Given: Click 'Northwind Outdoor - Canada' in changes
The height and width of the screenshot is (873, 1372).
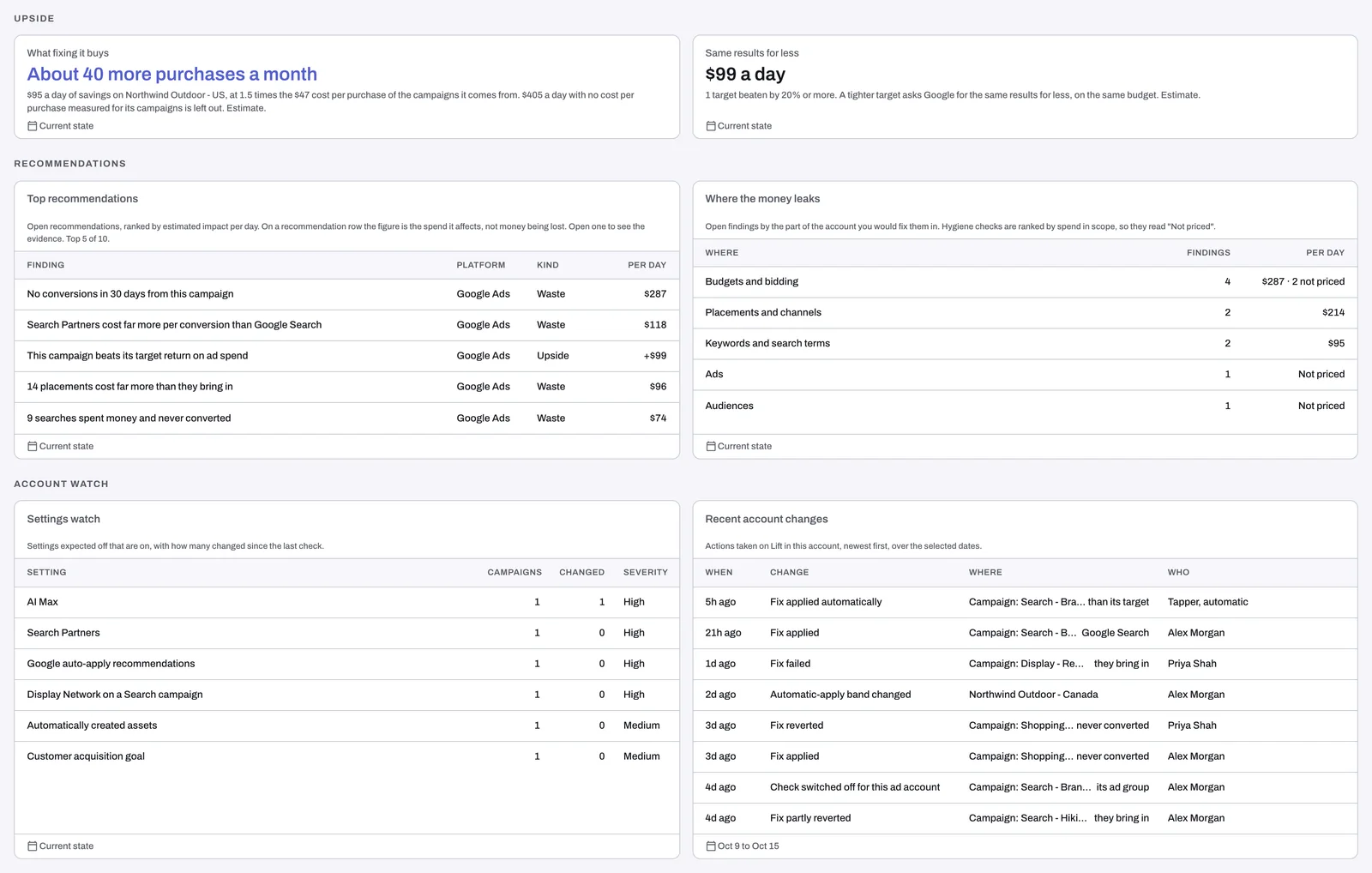Looking at the screenshot, I should point(1033,695).
